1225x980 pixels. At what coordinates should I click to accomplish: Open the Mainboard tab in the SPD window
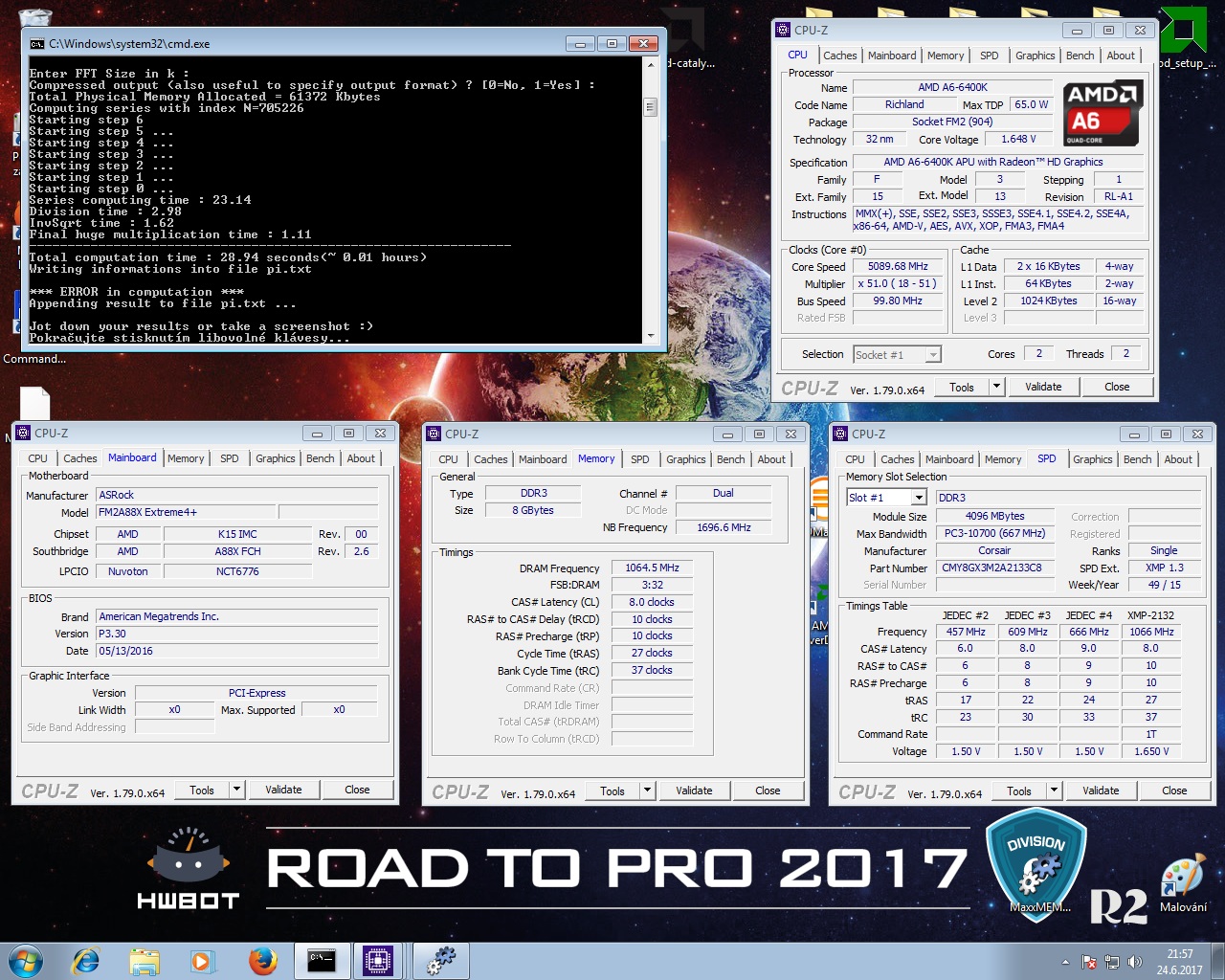949,459
